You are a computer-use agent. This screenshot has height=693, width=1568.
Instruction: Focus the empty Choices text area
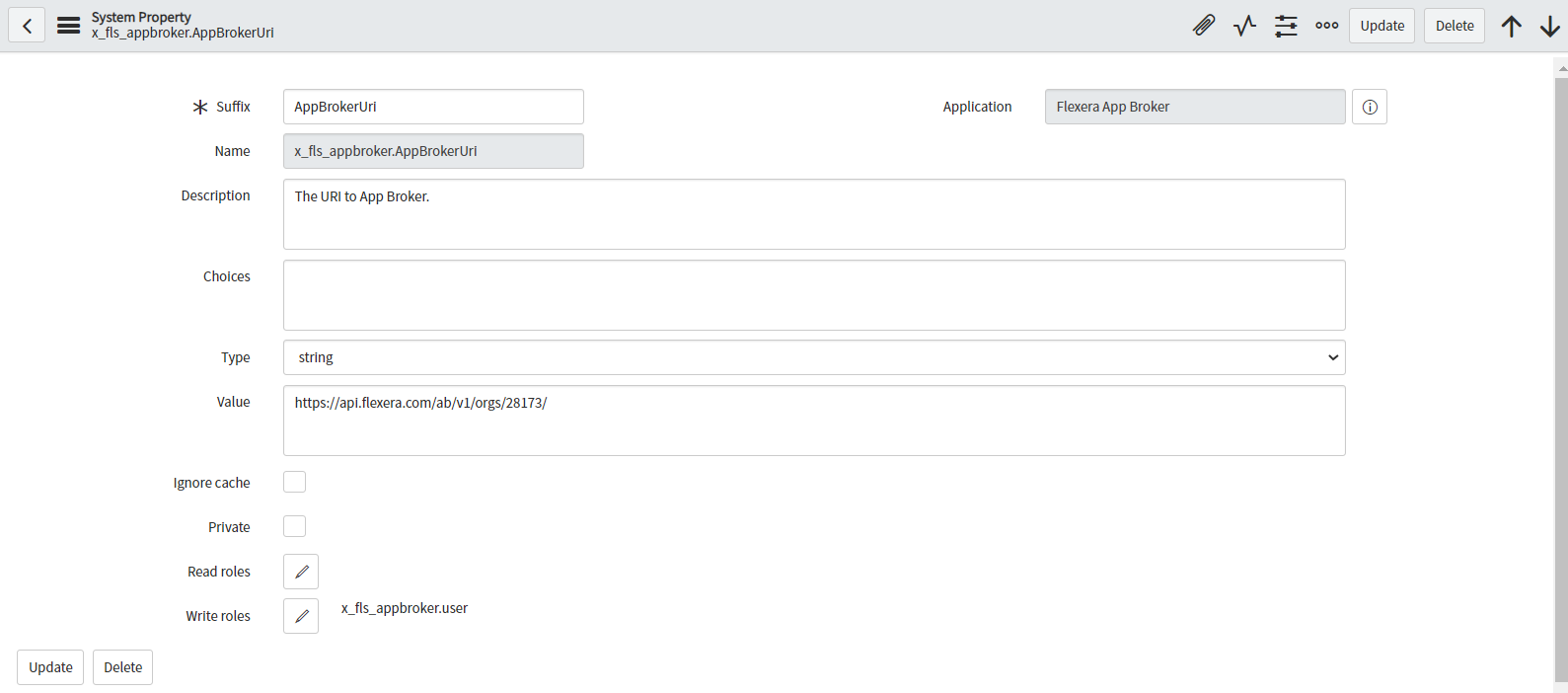(814, 295)
